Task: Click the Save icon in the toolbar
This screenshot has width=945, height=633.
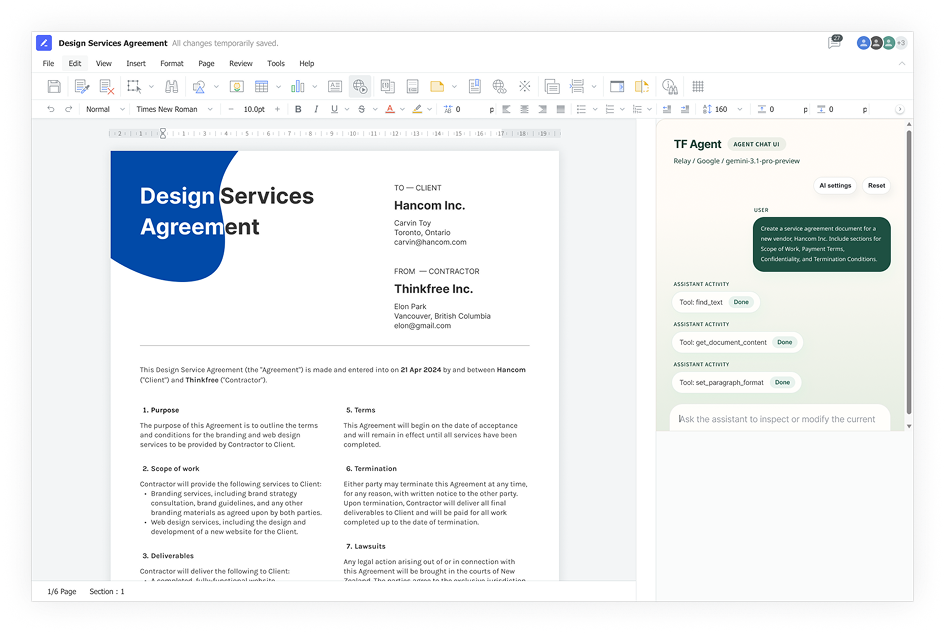Action: [54, 86]
